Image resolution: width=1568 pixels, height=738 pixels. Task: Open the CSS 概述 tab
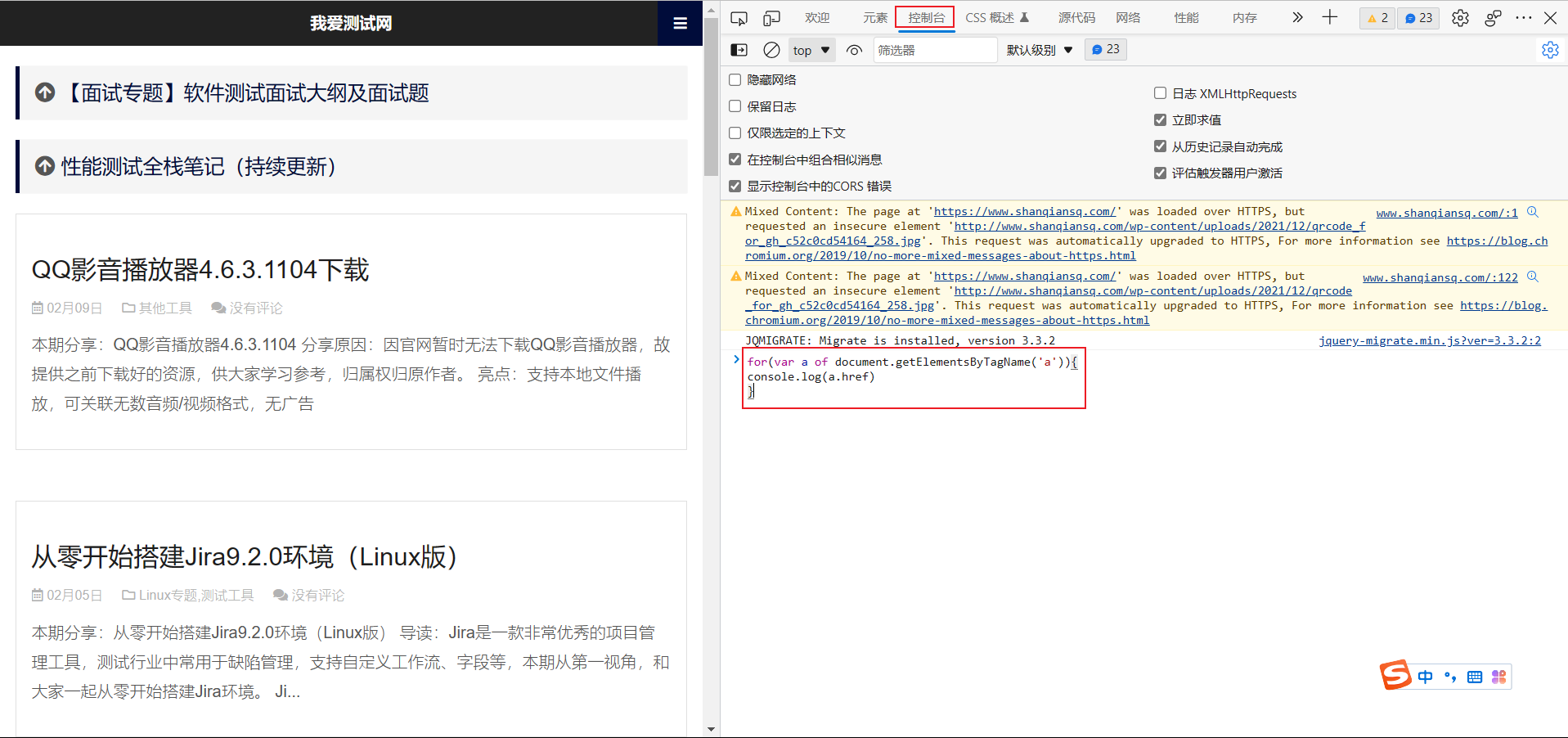pos(997,17)
